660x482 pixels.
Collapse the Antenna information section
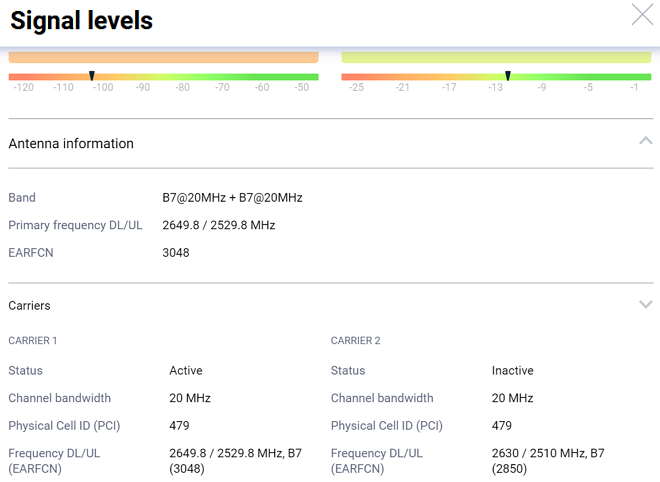(645, 141)
